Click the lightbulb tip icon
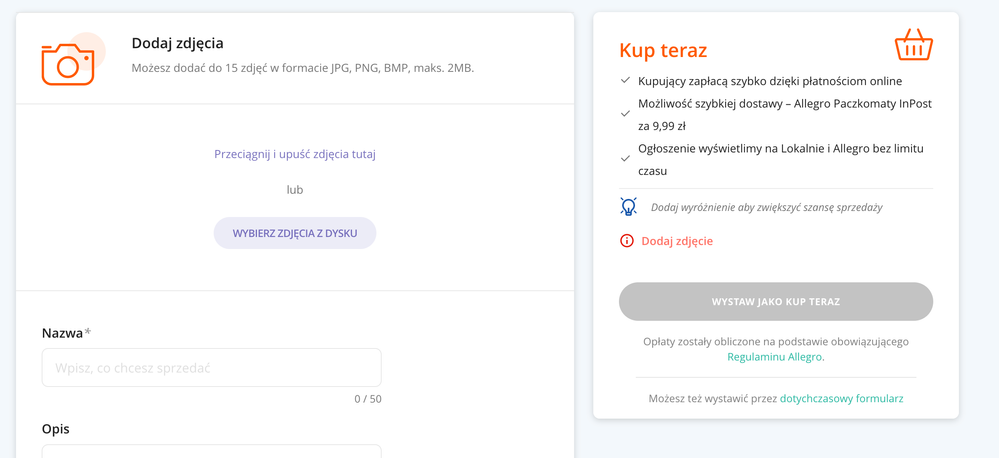The height and width of the screenshot is (458, 999). pos(628,206)
